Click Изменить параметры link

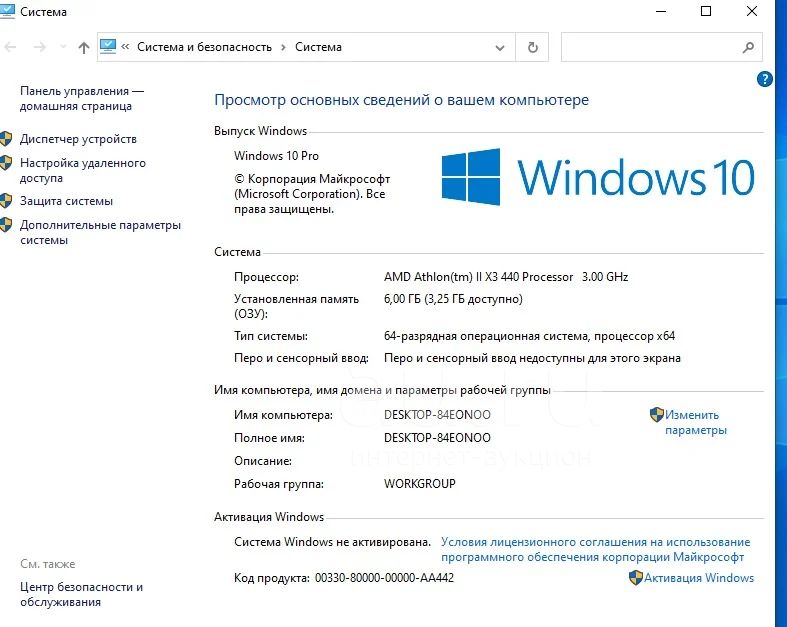point(696,422)
